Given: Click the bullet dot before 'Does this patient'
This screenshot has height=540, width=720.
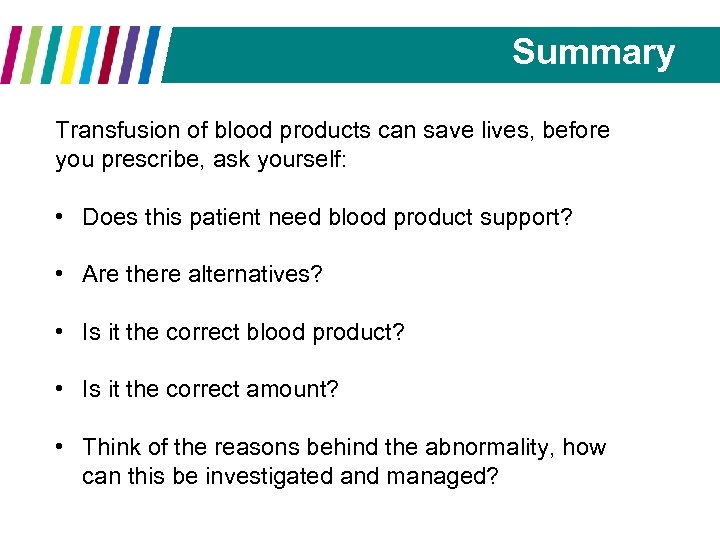Looking at the screenshot, I should [x=62, y=217].
